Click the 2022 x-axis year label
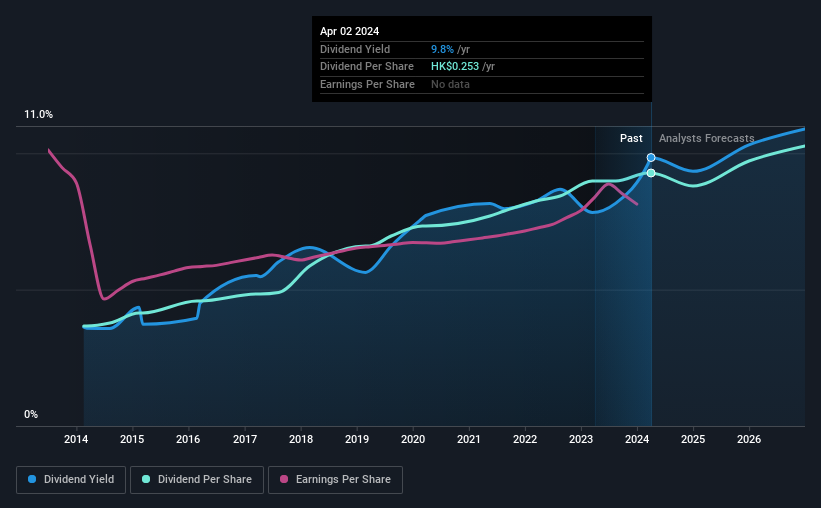821x508 pixels. pos(525,439)
